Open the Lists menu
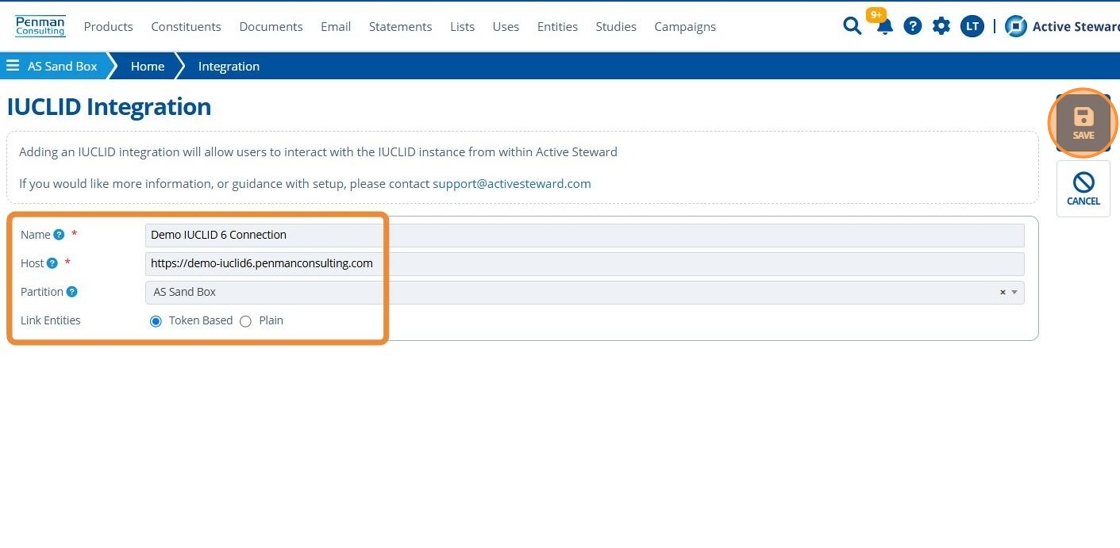The height and width of the screenshot is (548, 1120). (x=462, y=26)
